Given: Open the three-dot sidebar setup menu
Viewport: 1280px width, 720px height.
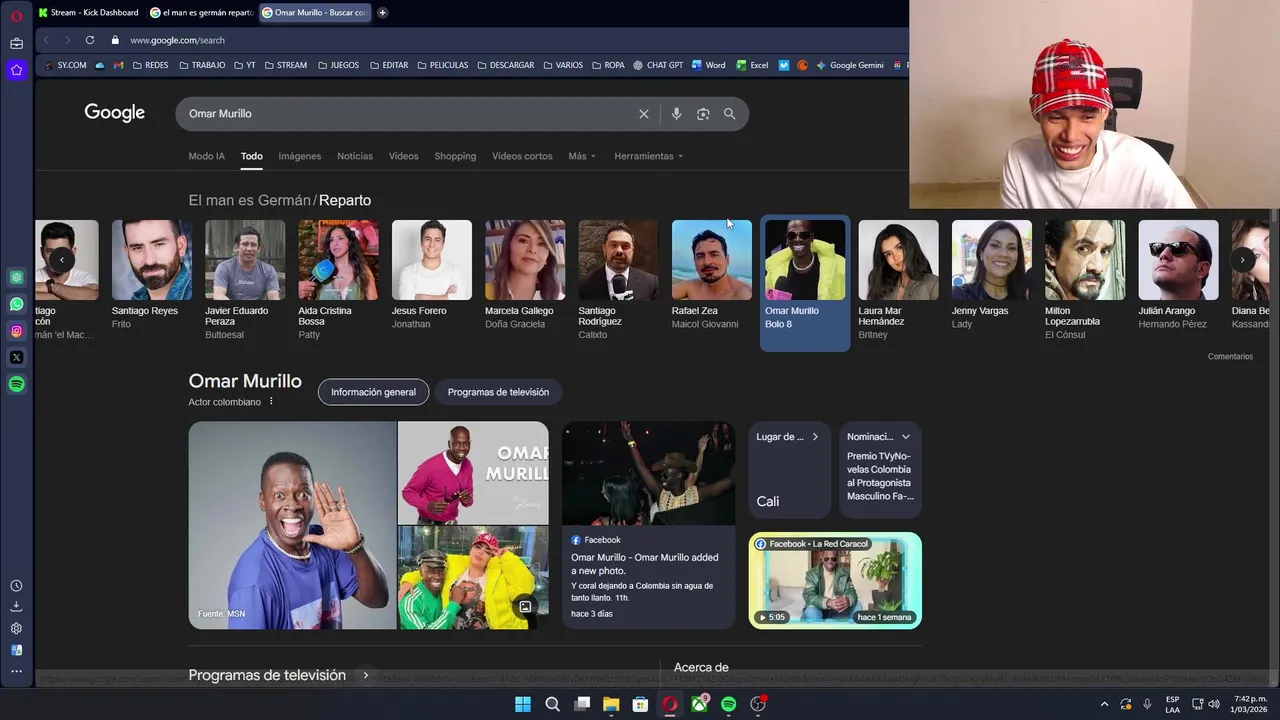Looking at the screenshot, I should (x=16, y=671).
